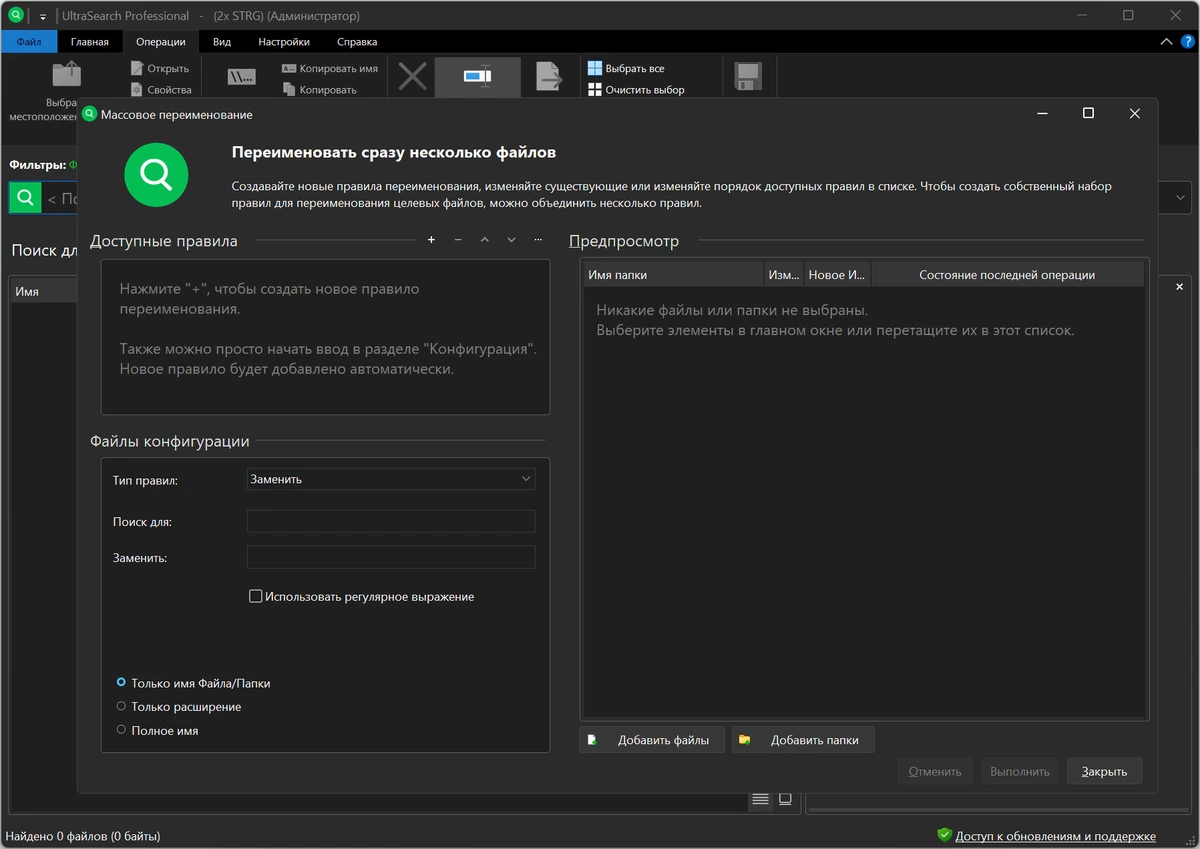Screen dimensions: 1200x849
Task: Click the Закрыть button
Action: (1105, 771)
